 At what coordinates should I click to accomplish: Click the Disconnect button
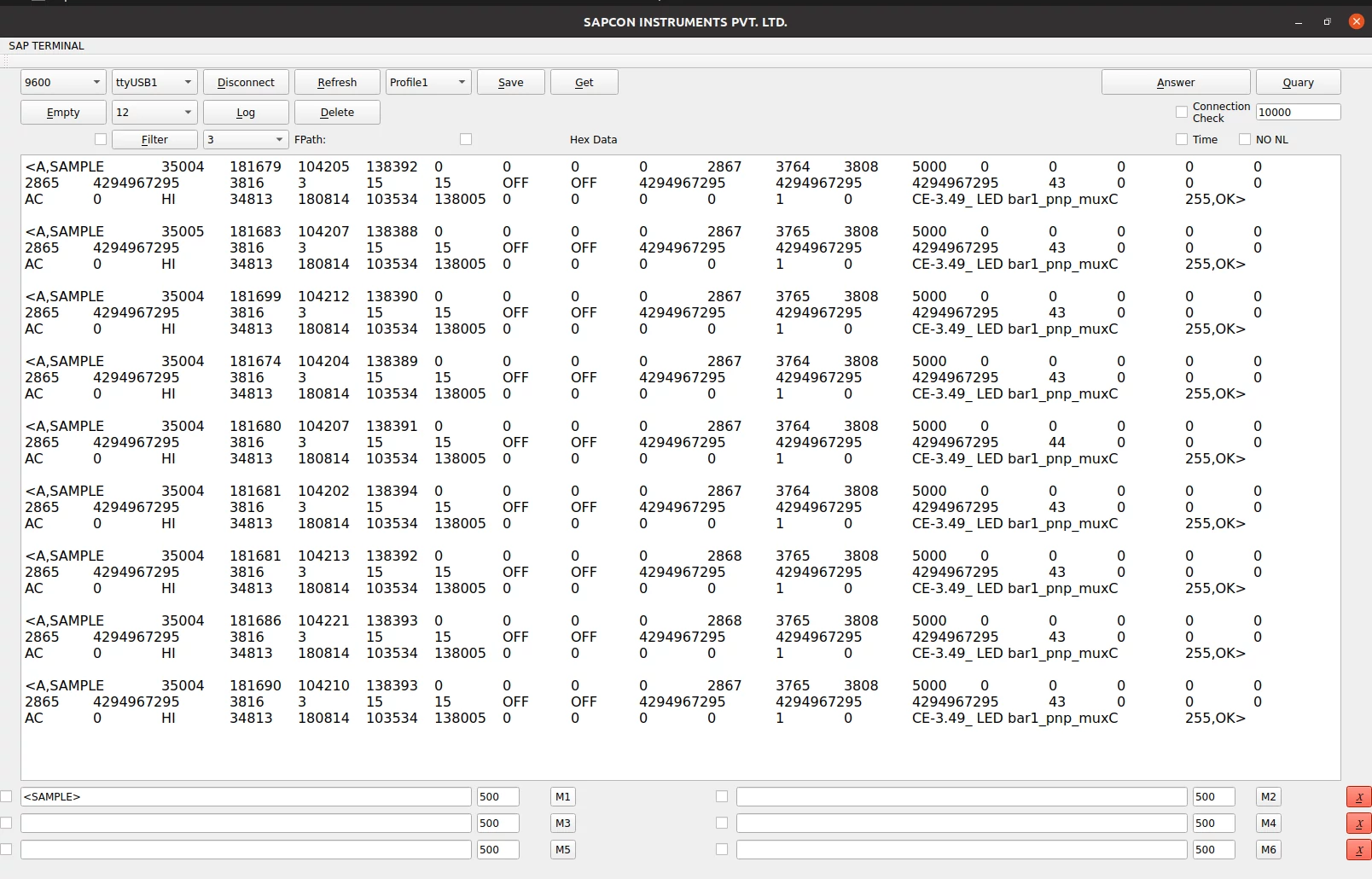pos(246,82)
